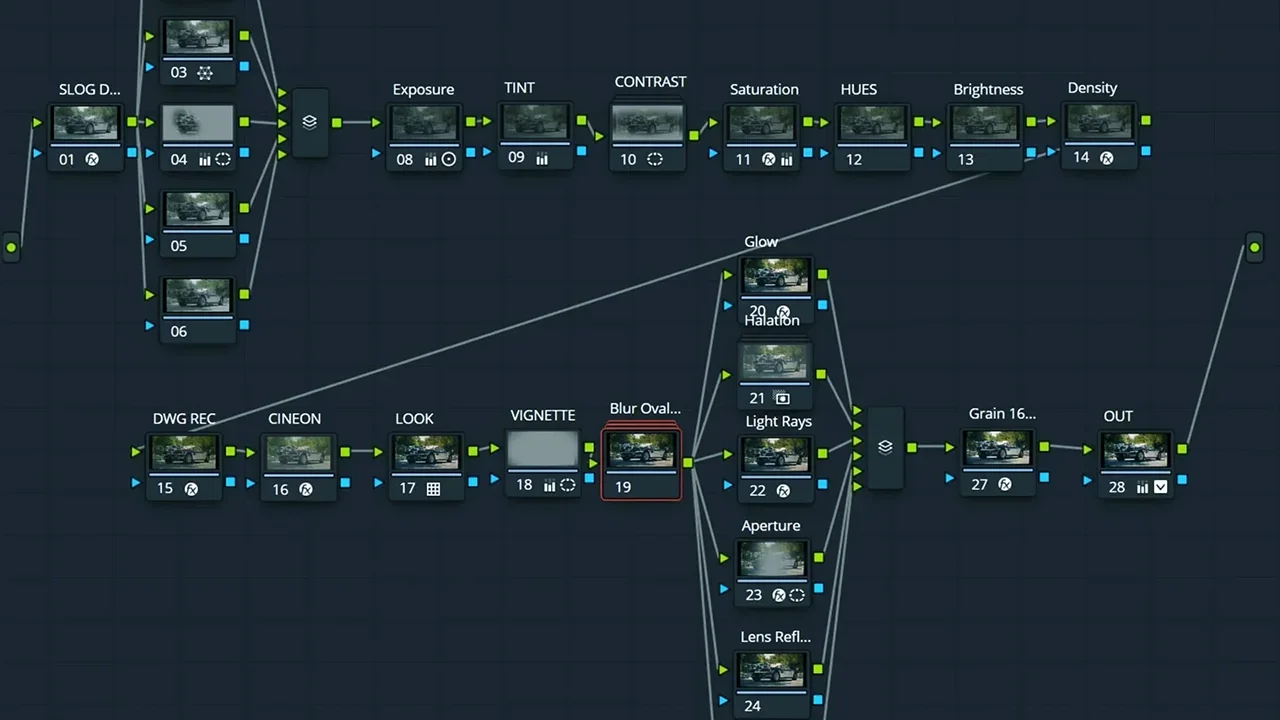Select the HUES node 12 thumbnail

pyautogui.click(x=874, y=123)
